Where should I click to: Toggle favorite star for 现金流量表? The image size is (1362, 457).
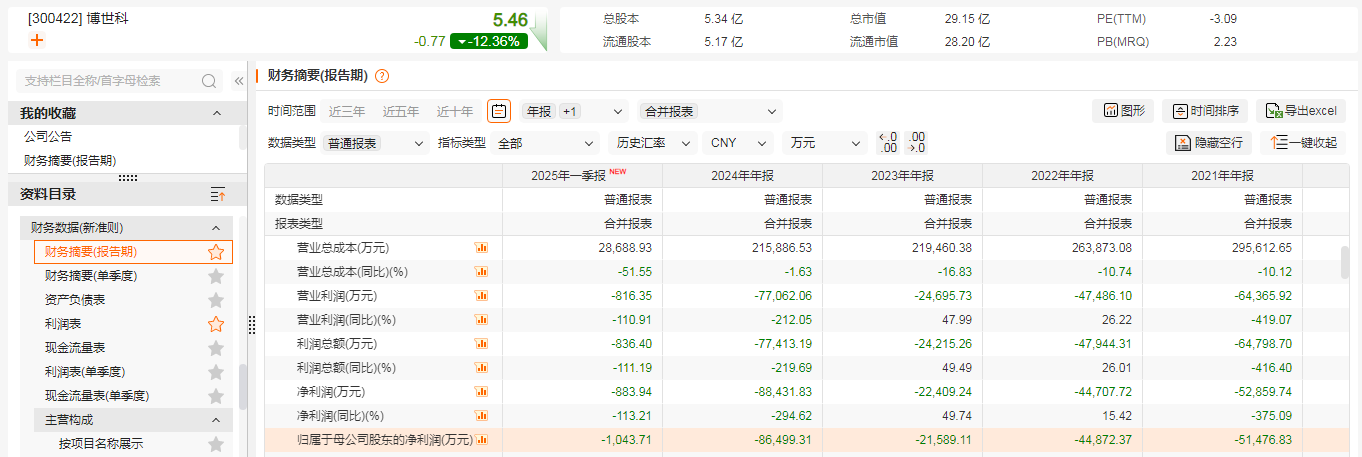[215, 348]
